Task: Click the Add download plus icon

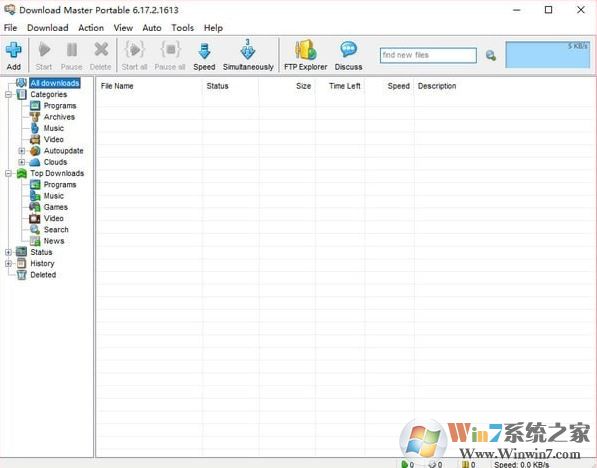Action: pos(13,50)
